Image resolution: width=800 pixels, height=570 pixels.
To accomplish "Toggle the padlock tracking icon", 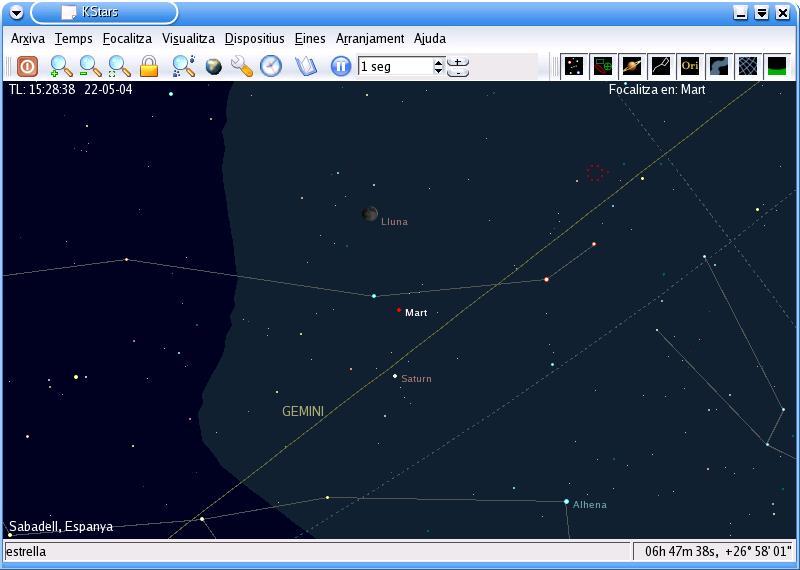I will click(x=149, y=66).
